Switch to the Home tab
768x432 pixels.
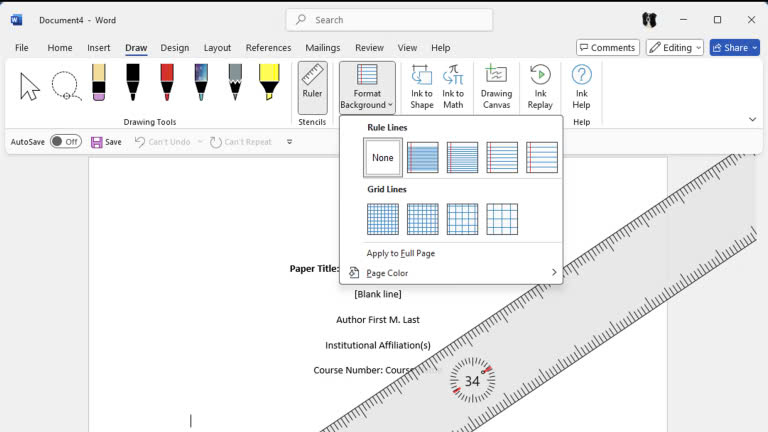coord(60,48)
